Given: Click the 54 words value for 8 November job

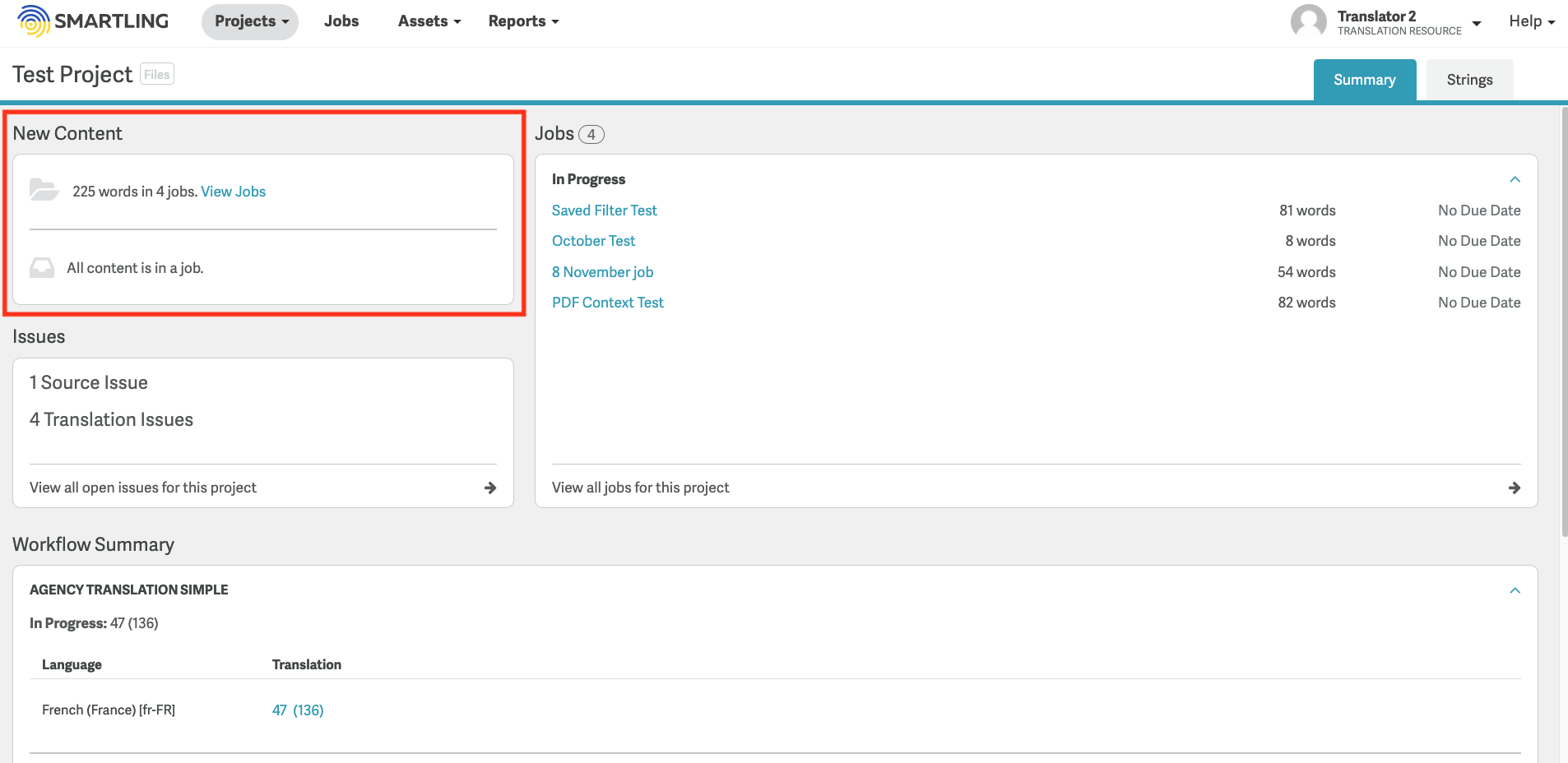Looking at the screenshot, I should tap(1306, 272).
